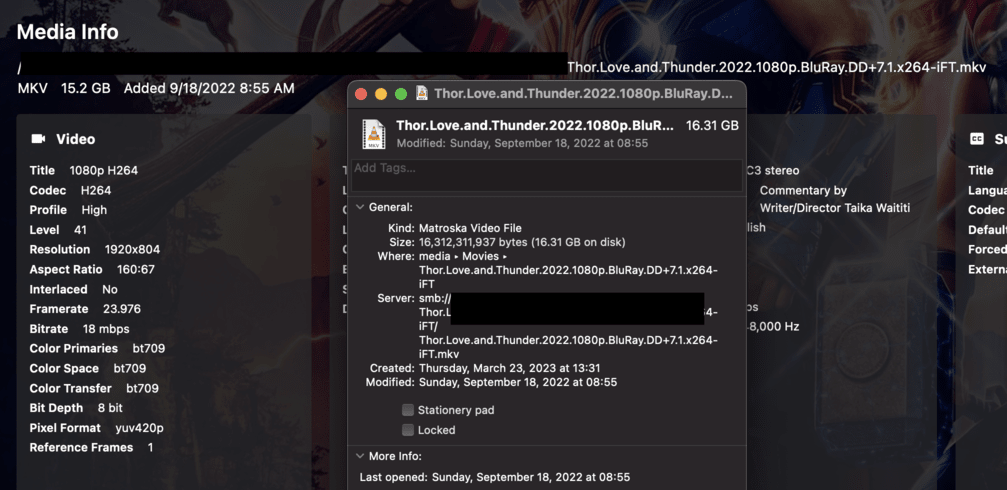1007x490 pixels.
Task: Click the 16.31 GB size in window header
Action: pyautogui.click(x=712, y=126)
